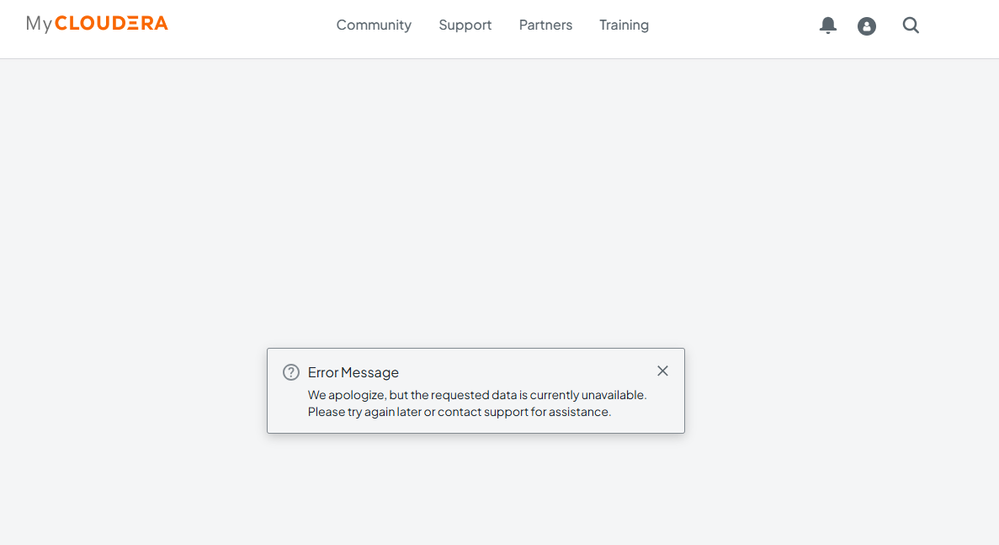The image size is (999, 545).
Task: Click the "Please try again later" text line
Action: (459, 411)
